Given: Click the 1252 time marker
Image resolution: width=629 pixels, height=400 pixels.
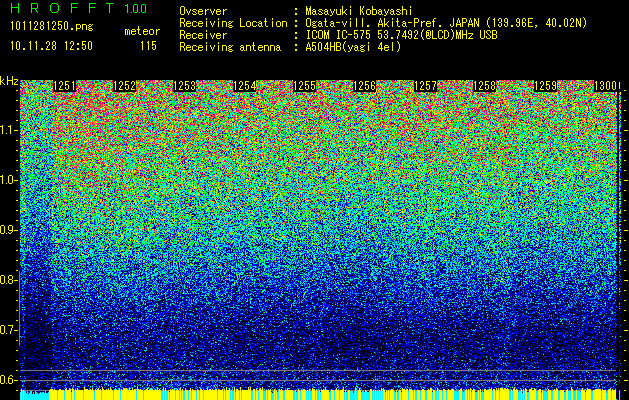Looking at the screenshot, I should tap(125, 86).
